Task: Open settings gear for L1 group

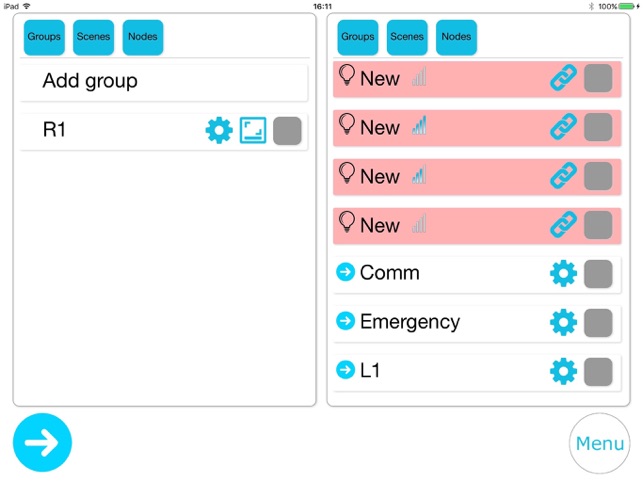Action: coord(564,371)
